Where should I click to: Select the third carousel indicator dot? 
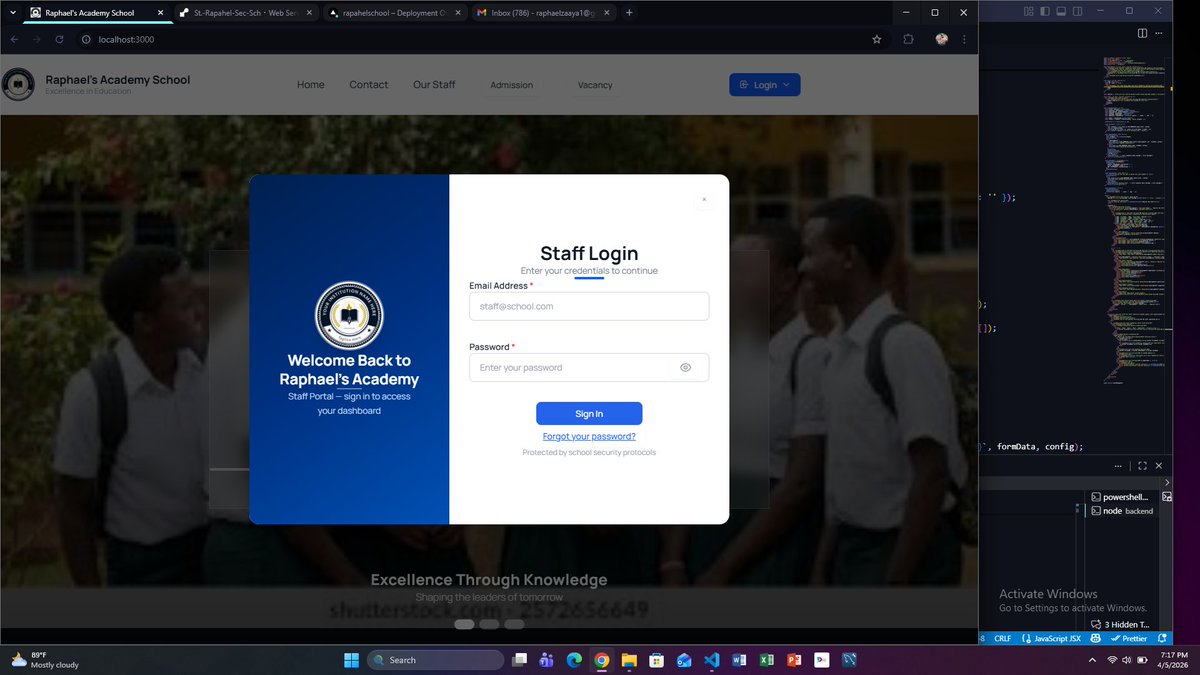(514, 624)
